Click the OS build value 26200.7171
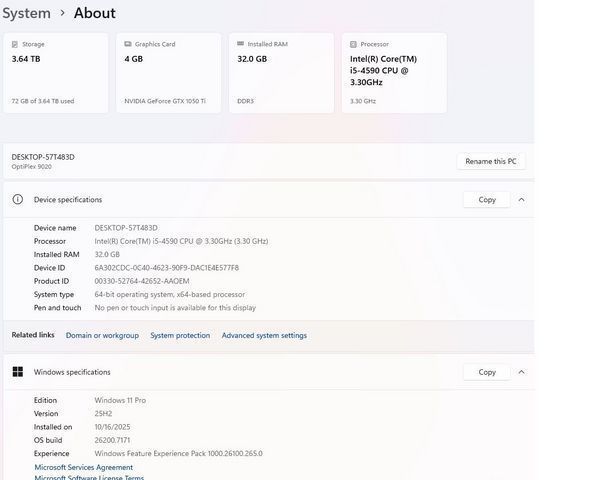 point(112,440)
